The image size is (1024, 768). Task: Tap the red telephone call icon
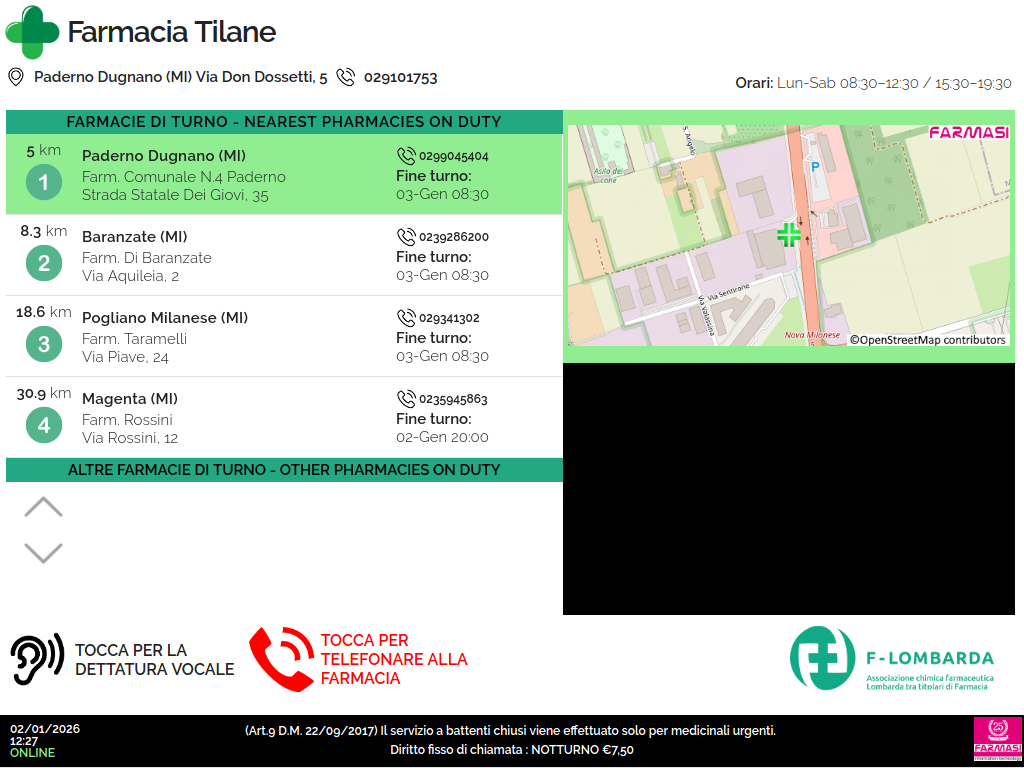(x=280, y=659)
